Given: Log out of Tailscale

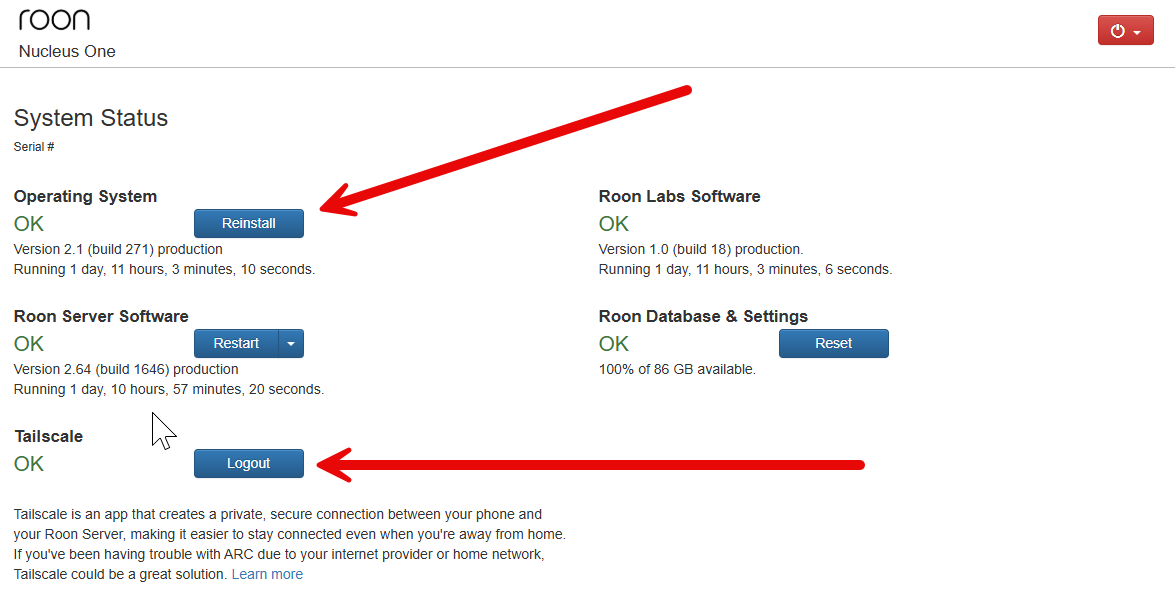Looking at the screenshot, I should pyautogui.click(x=248, y=463).
